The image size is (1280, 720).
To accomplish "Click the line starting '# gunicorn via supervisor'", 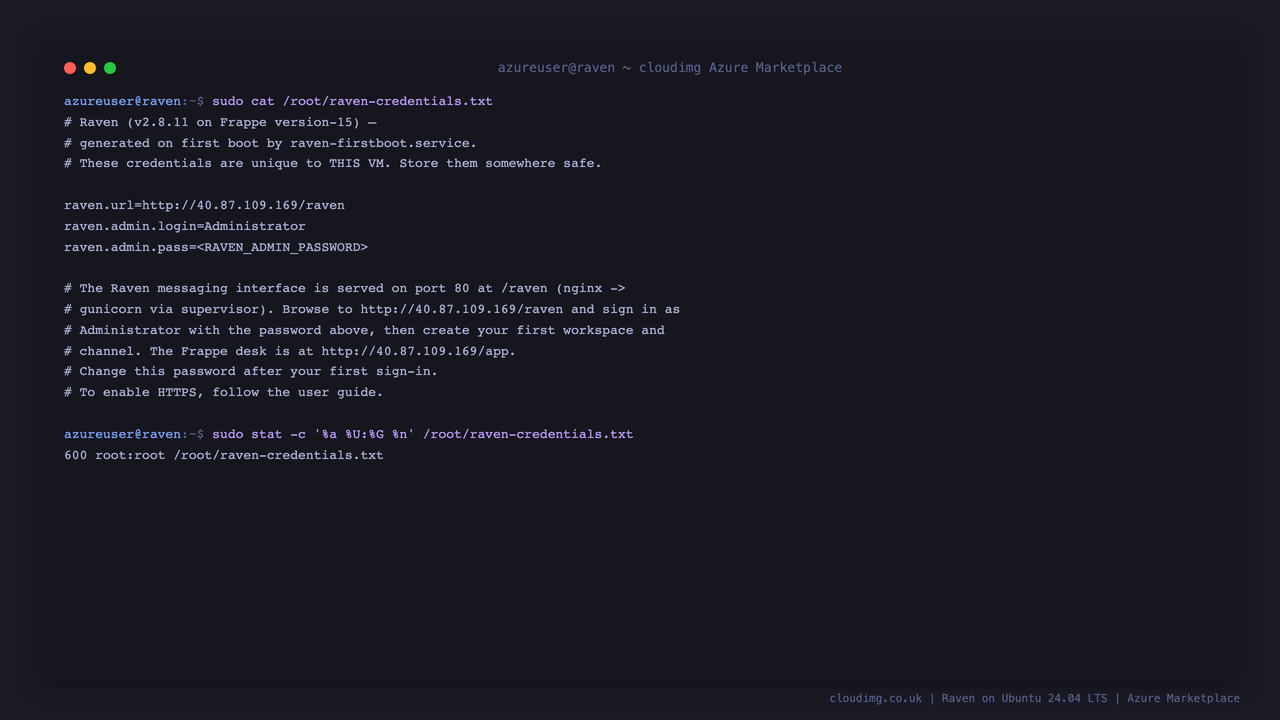I will tap(372, 309).
